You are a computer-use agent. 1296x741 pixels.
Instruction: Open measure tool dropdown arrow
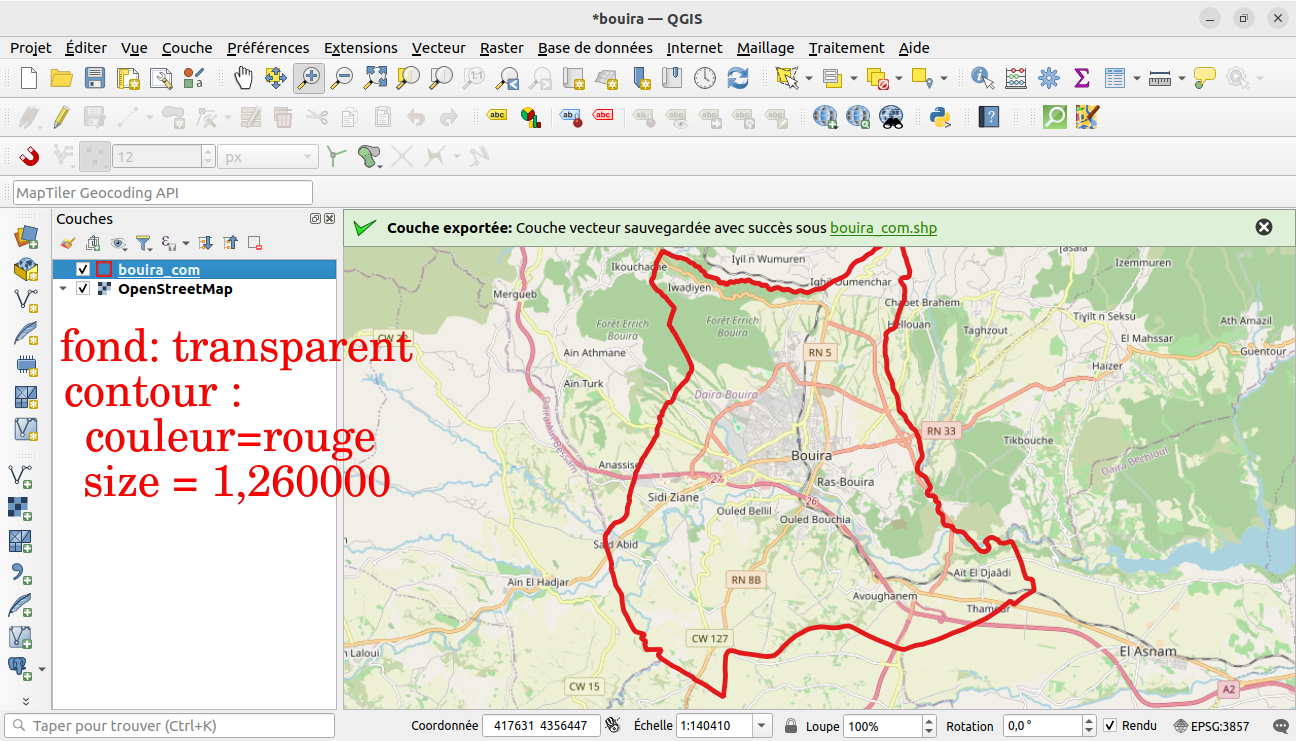(1182, 78)
